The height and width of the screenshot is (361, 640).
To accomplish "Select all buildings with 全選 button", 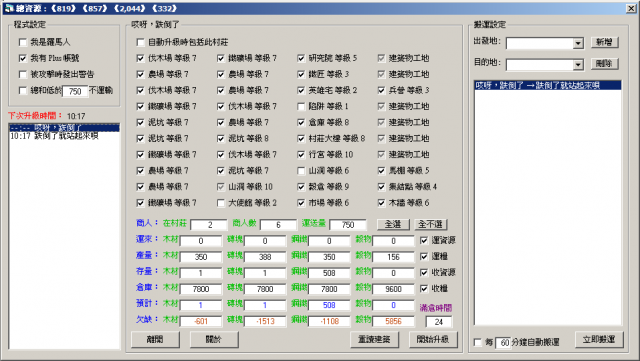I will coord(393,224).
